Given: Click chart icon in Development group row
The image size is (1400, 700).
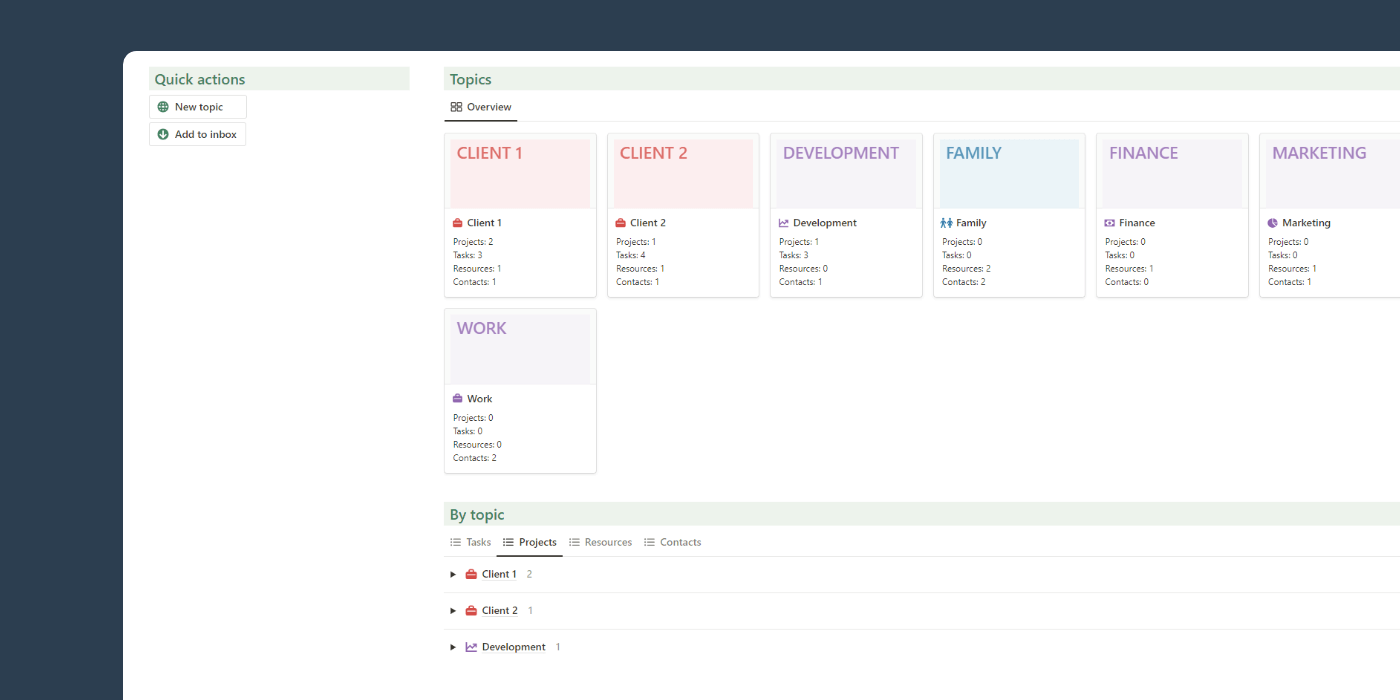Looking at the screenshot, I should 471,647.
